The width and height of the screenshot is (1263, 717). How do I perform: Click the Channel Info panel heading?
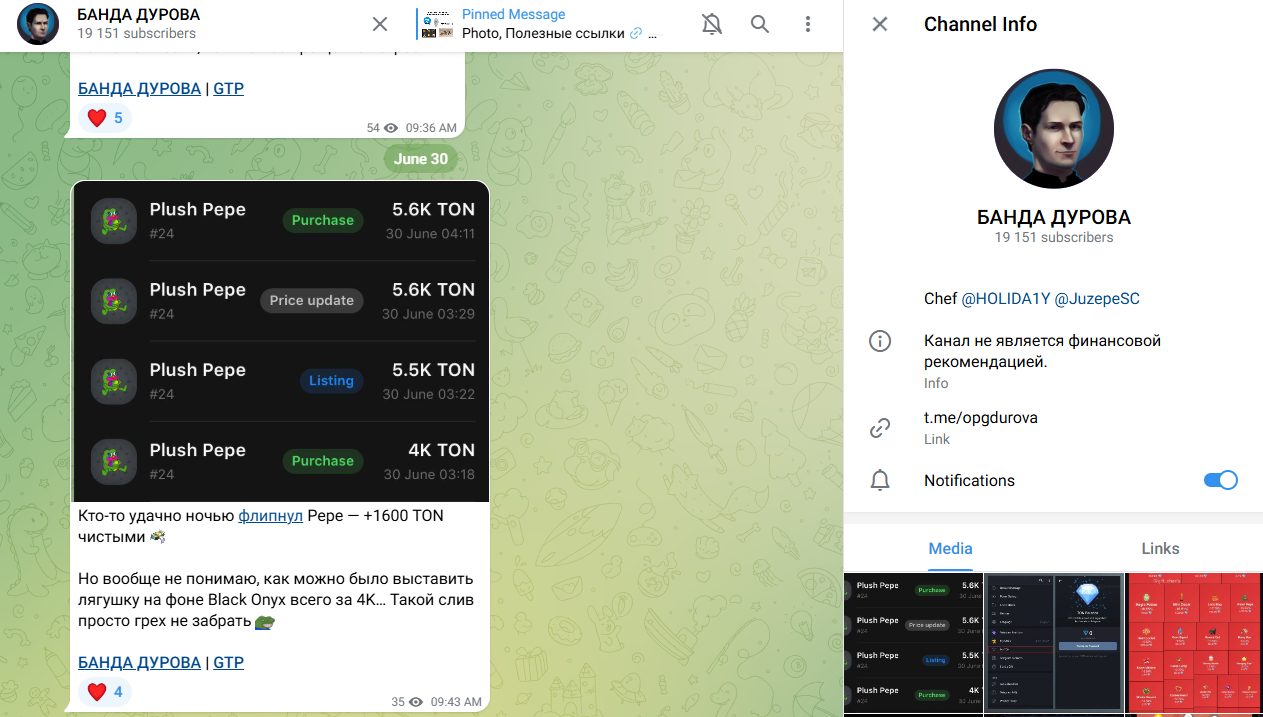(980, 24)
